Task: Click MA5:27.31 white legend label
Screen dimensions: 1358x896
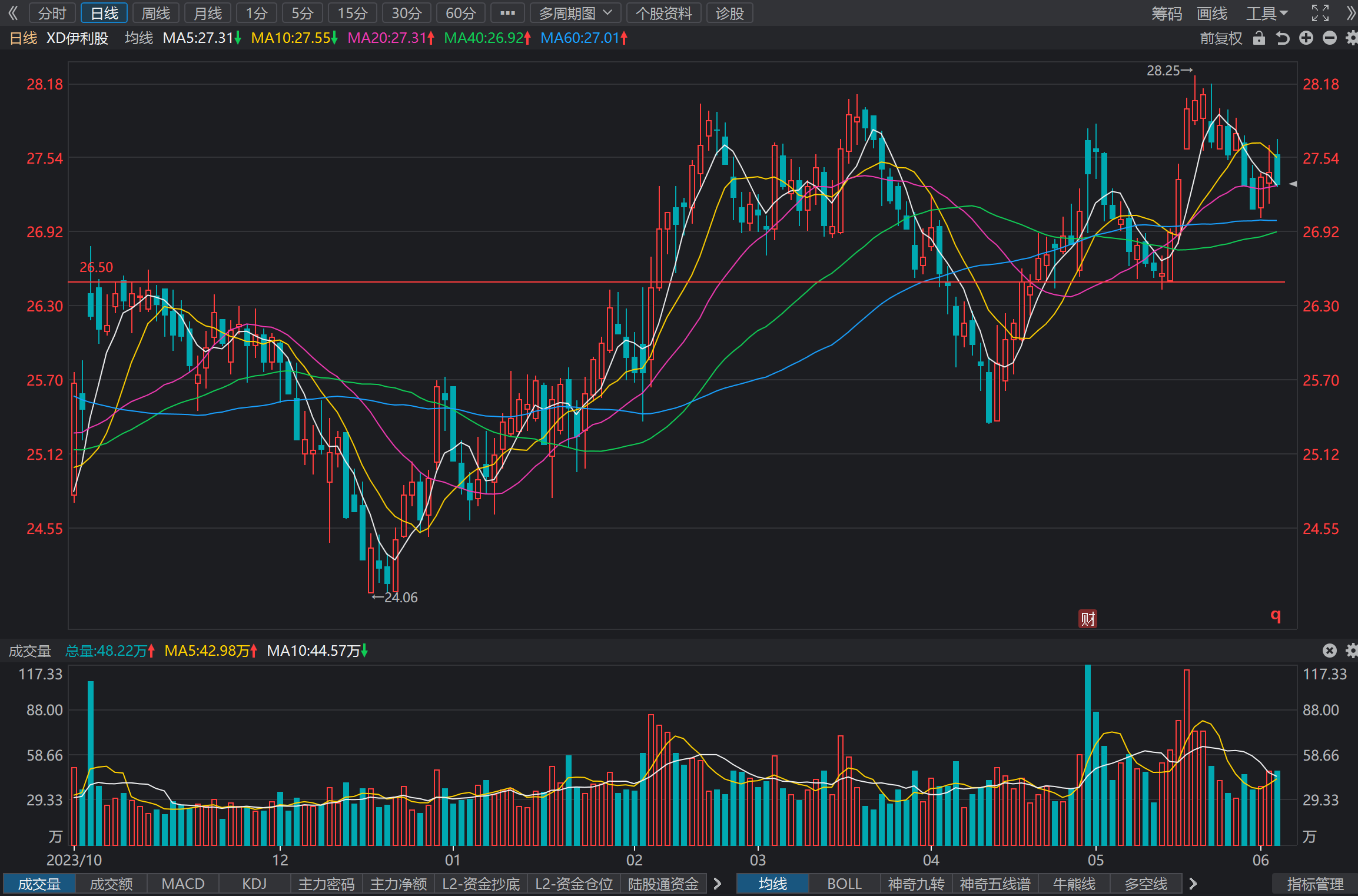Action: coord(202,38)
